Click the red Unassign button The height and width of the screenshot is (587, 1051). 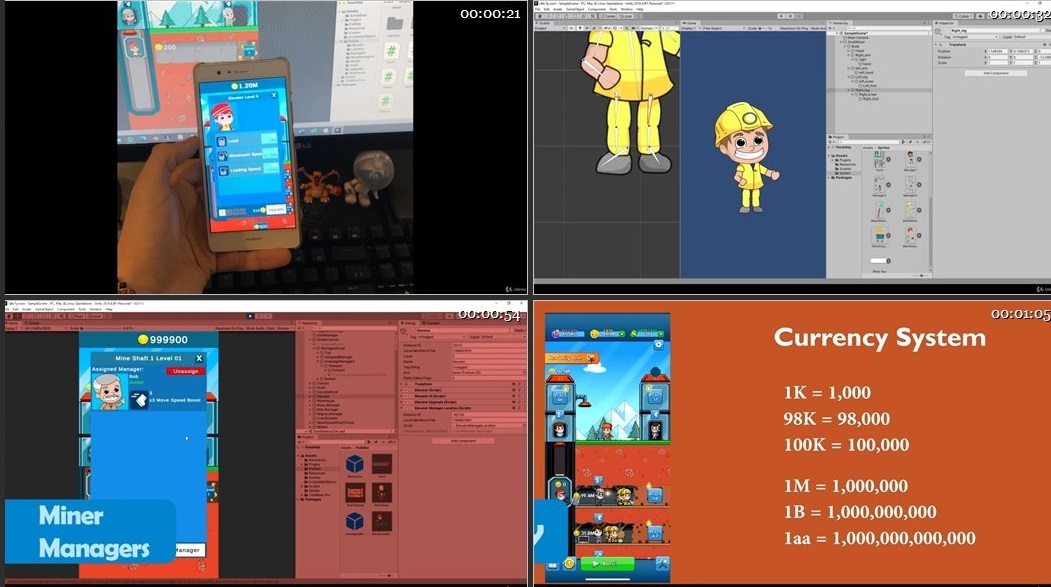[186, 371]
